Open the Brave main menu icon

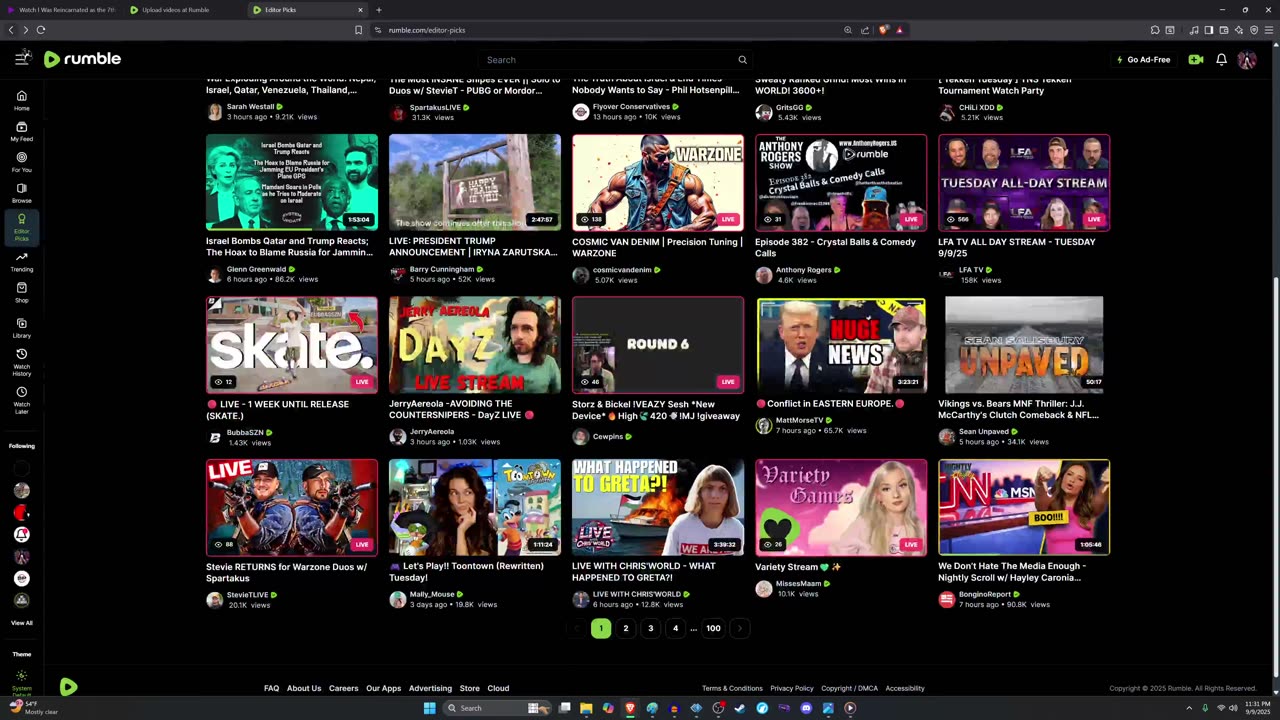(1267, 30)
